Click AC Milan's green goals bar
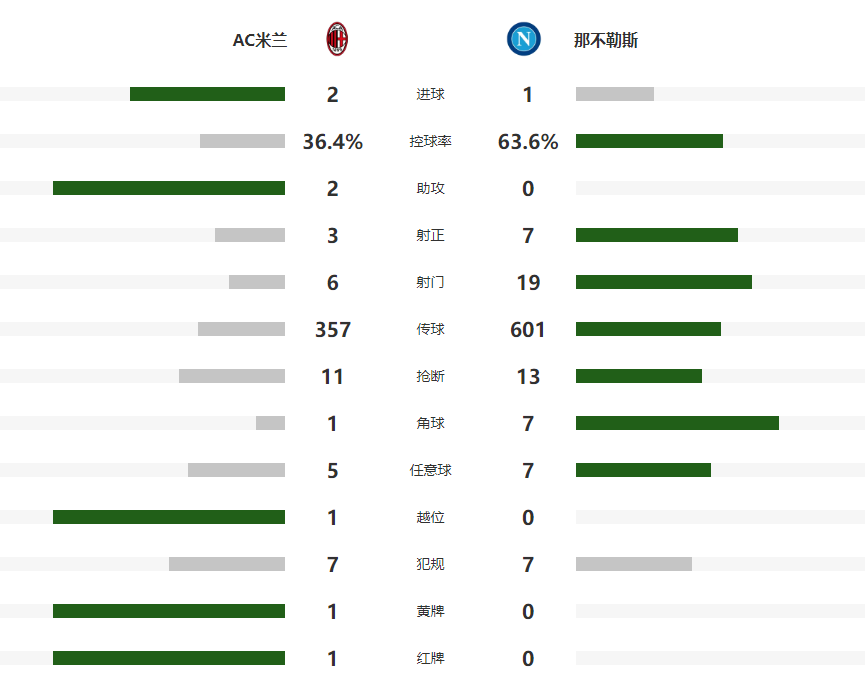865x699 pixels. coord(207,94)
